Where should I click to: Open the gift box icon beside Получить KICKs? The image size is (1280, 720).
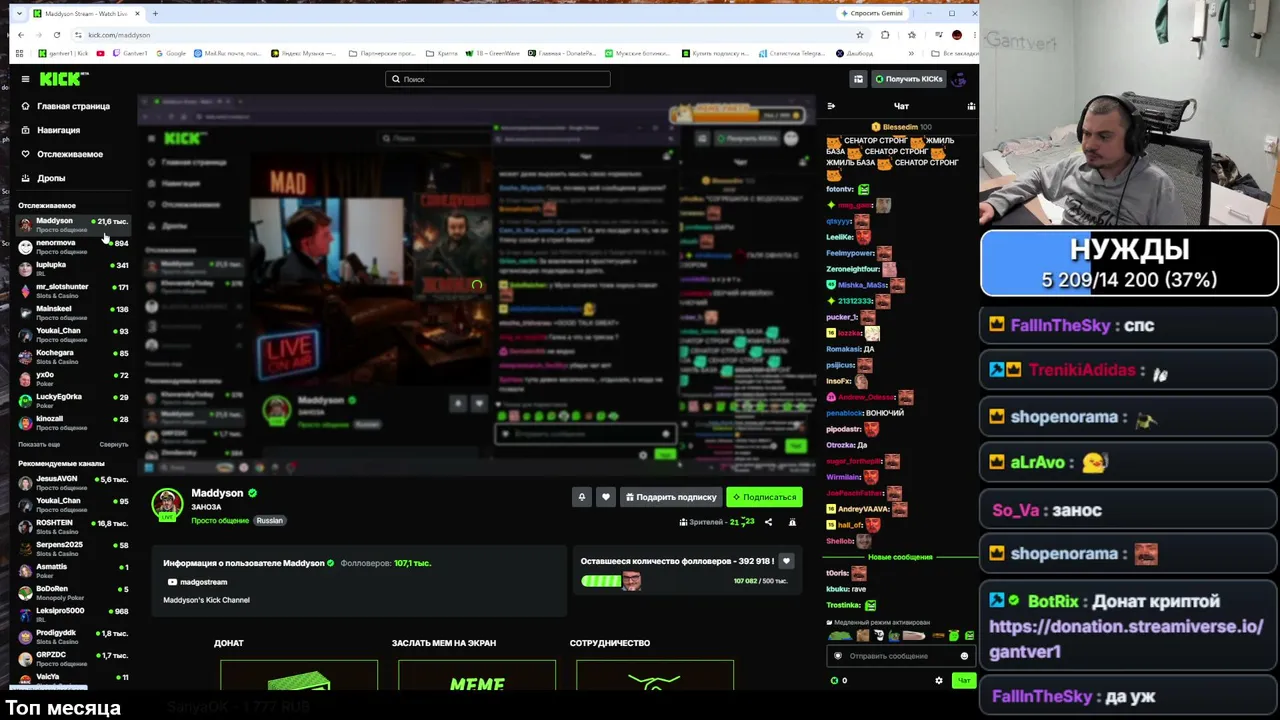point(858,79)
